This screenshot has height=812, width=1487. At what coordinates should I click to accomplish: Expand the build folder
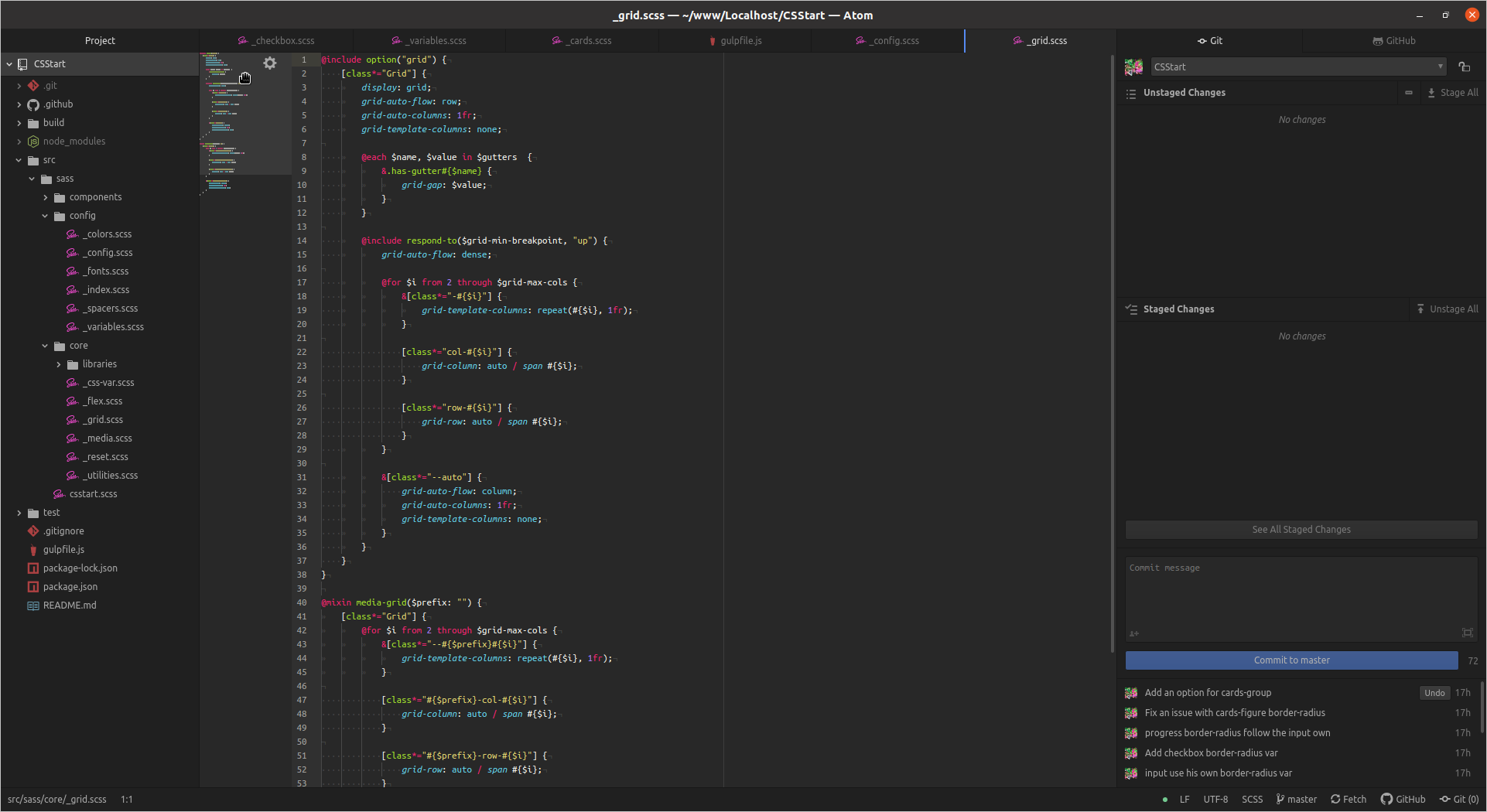pos(19,123)
